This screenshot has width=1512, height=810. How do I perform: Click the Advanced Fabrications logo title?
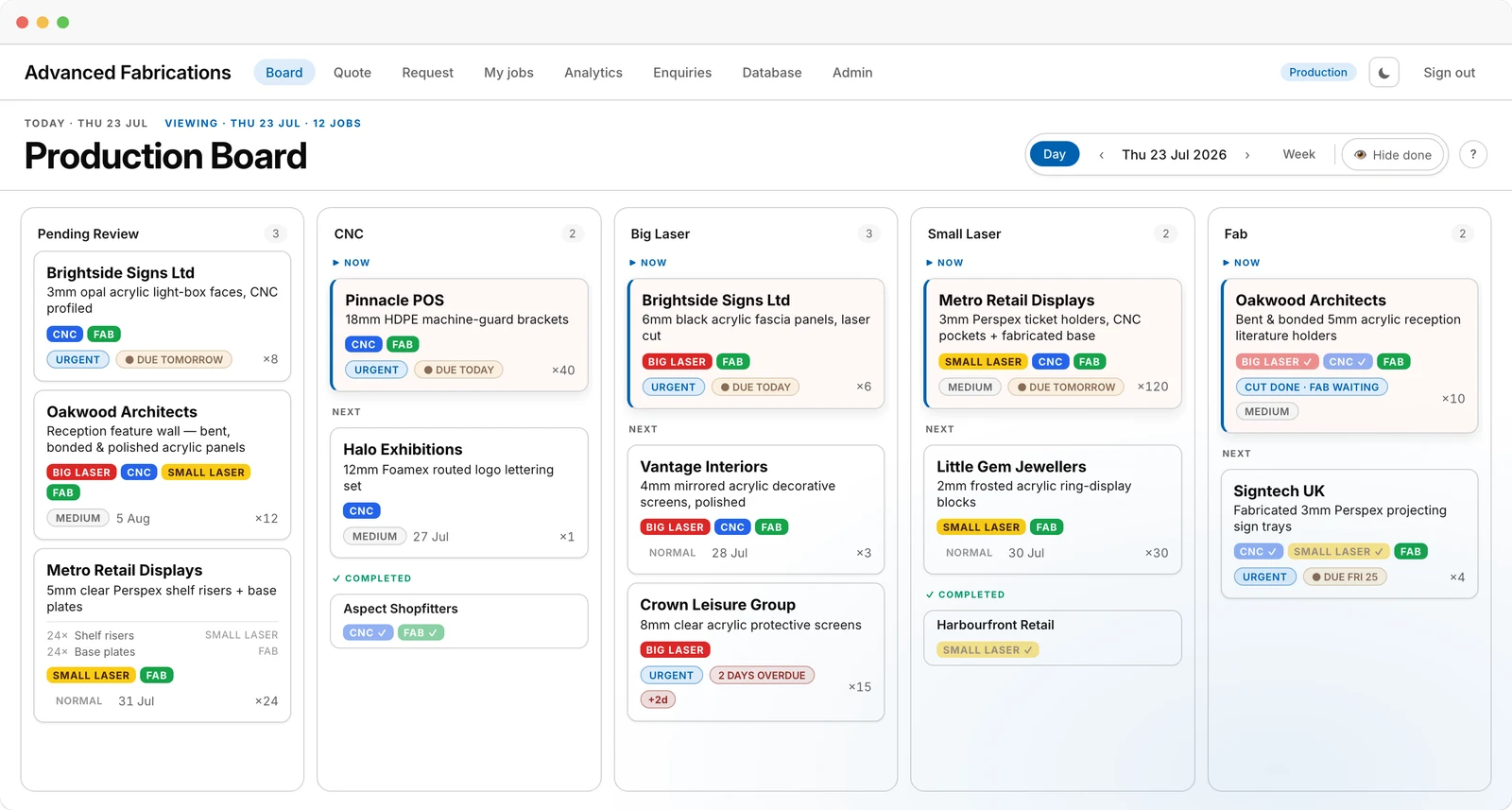coord(128,73)
